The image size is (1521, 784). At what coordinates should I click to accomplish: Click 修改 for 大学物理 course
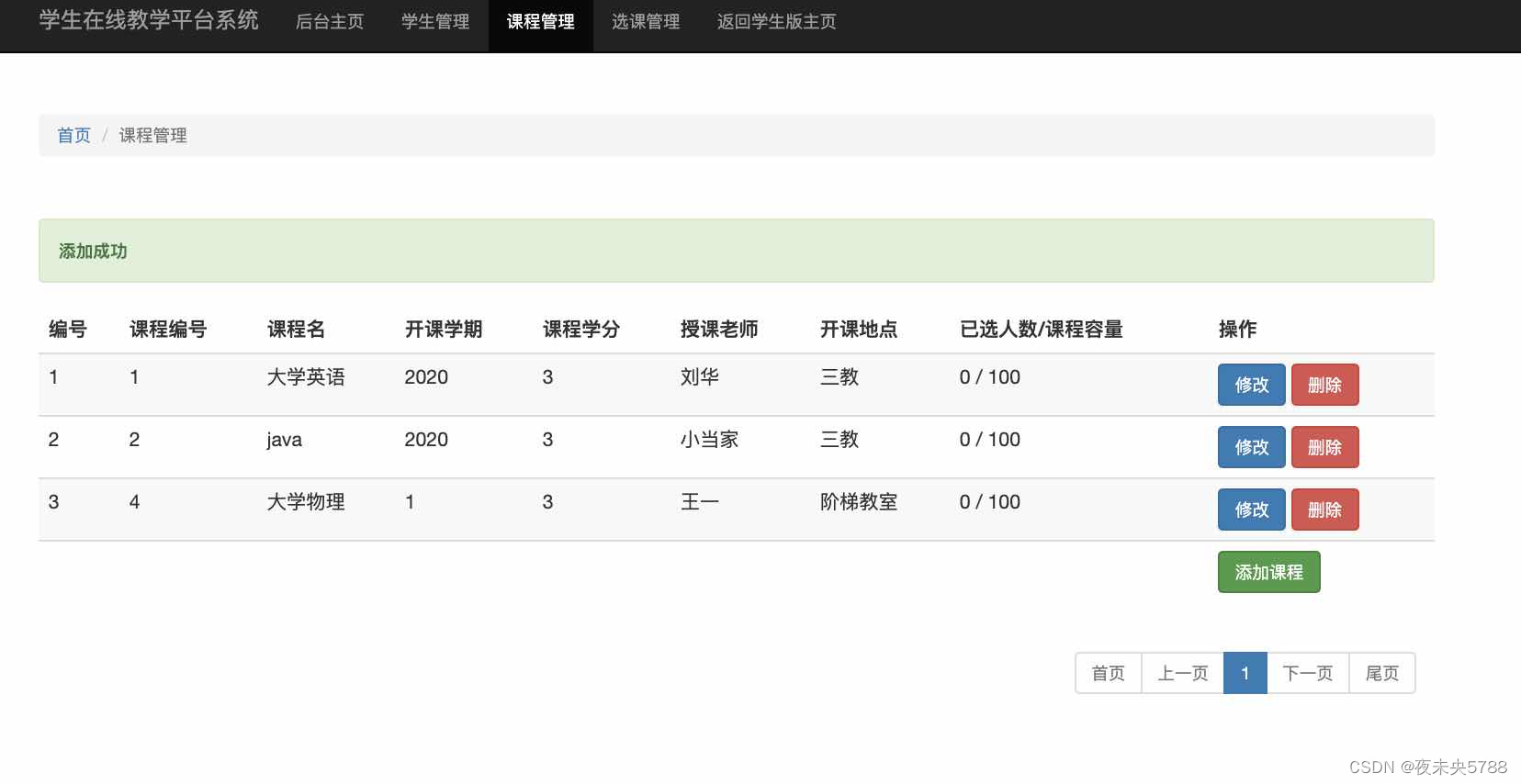[x=1252, y=510]
